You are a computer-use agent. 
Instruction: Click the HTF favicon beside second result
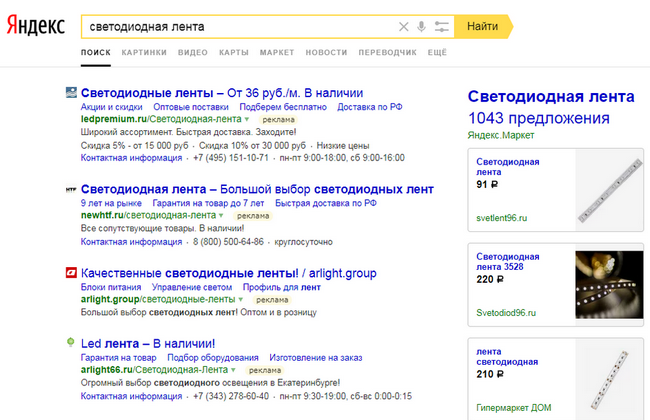pos(71,189)
